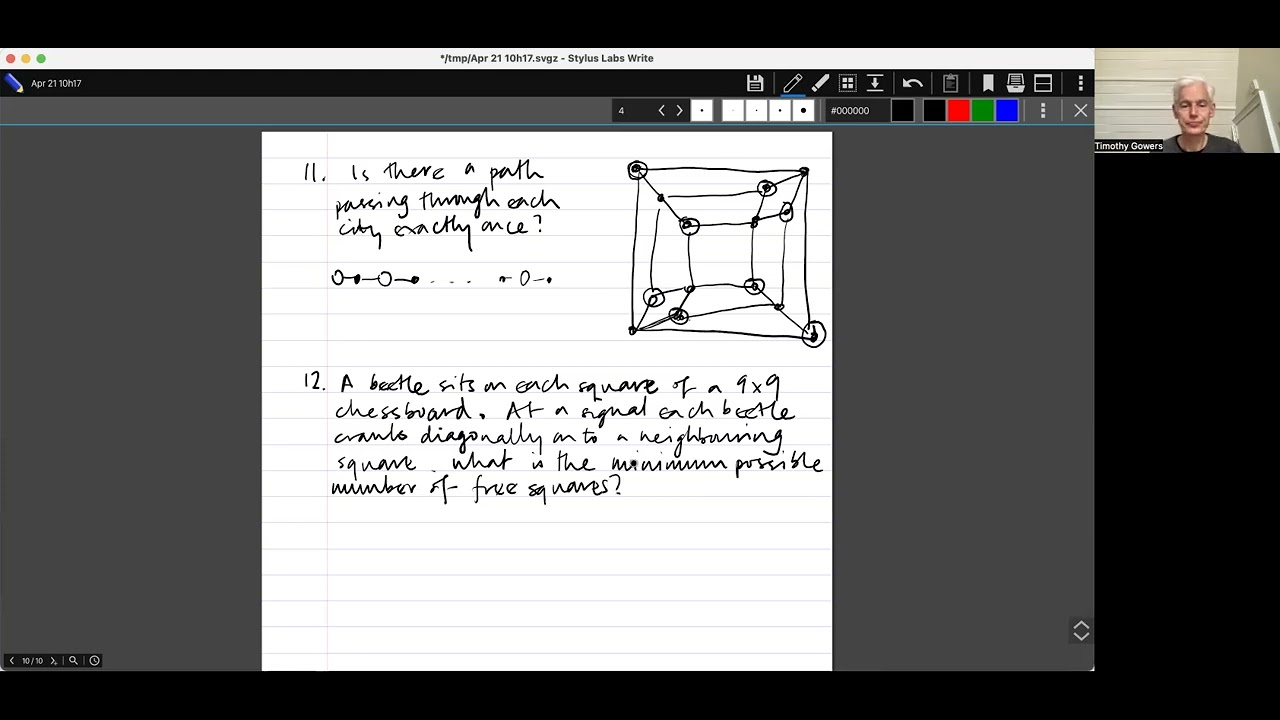Click the Paste clipboard icon
This screenshot has height=720, width=1280.
coord(950,83)
